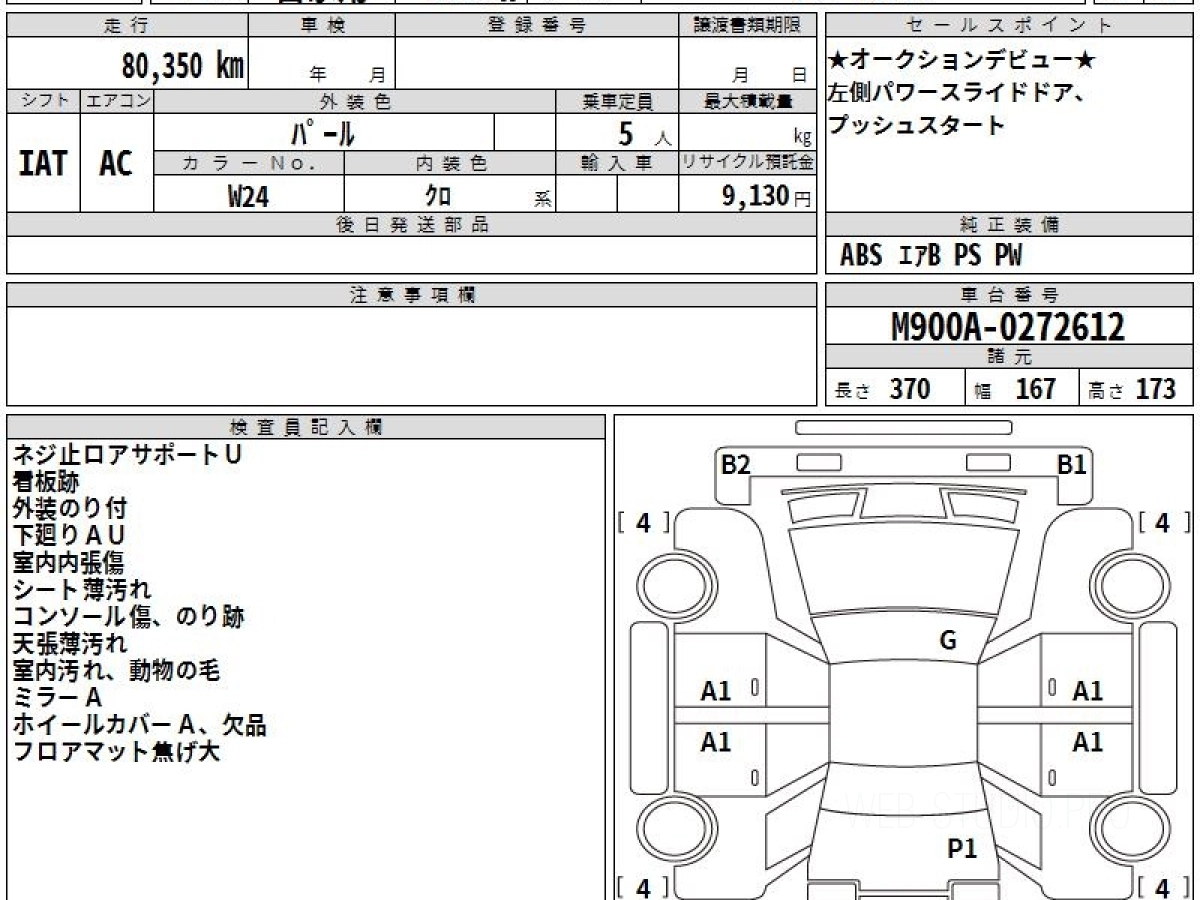Screen dimensions: 1200x900
Task: Click the 車台番号 header
Action: click(x=1009, y=295)
